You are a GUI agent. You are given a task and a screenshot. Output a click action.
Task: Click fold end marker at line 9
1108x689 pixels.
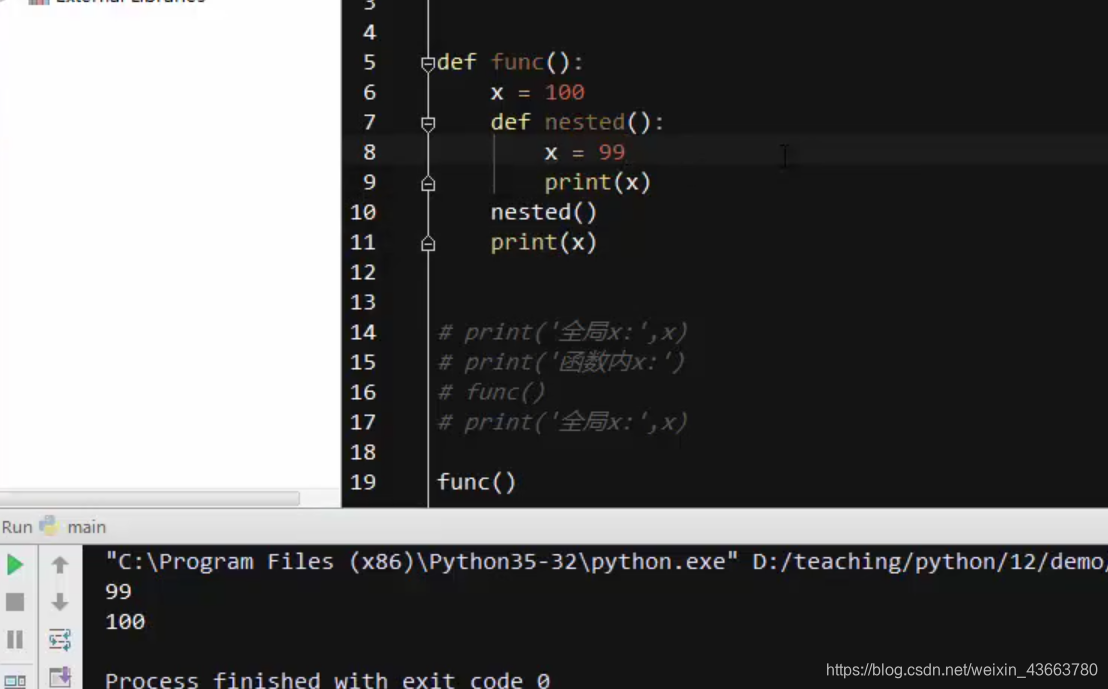pyautogui.click(x=428, y=184)
